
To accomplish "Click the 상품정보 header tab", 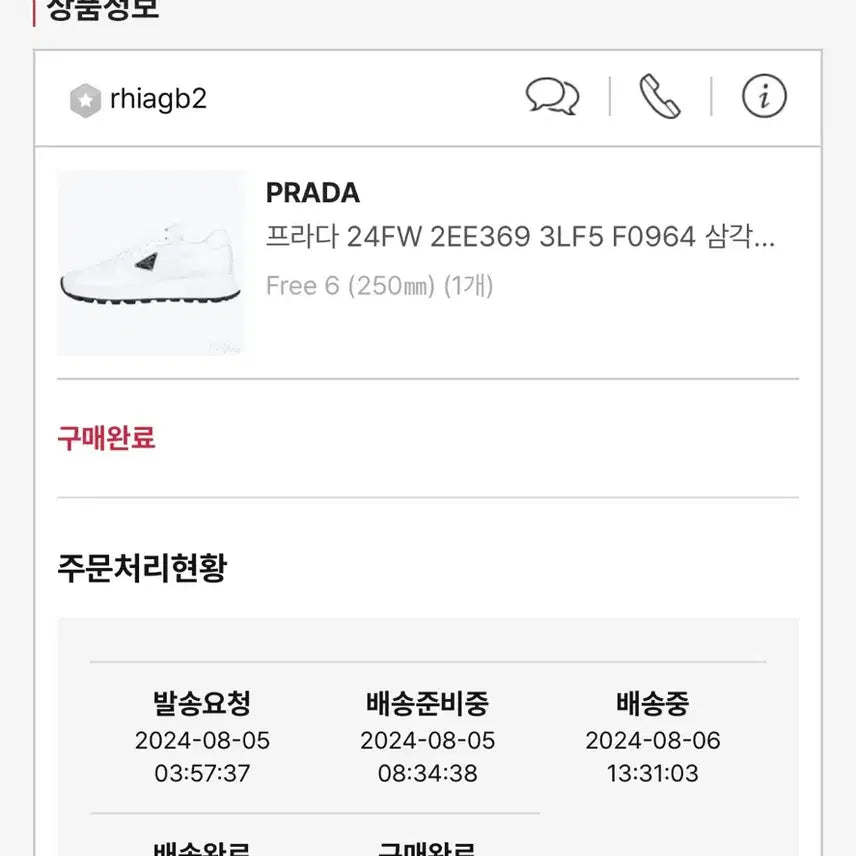I will click(105, 10).
